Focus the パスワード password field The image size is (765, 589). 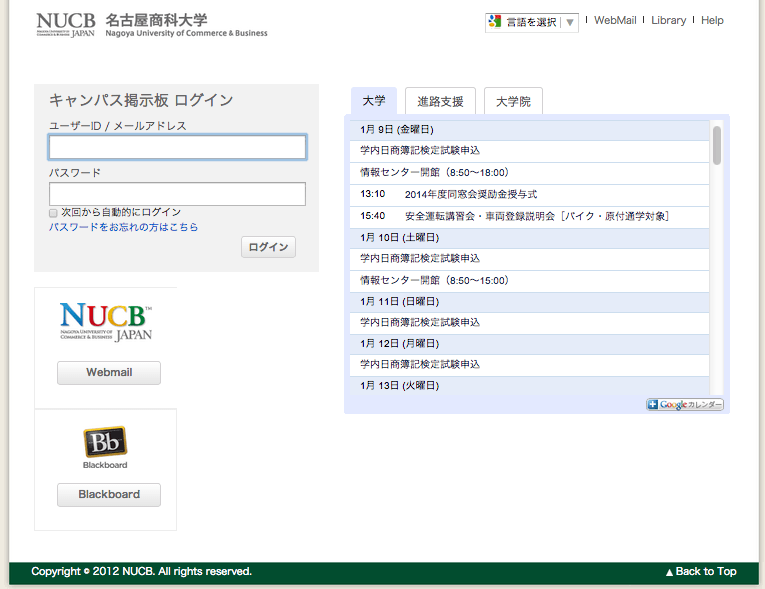(177, 194)
